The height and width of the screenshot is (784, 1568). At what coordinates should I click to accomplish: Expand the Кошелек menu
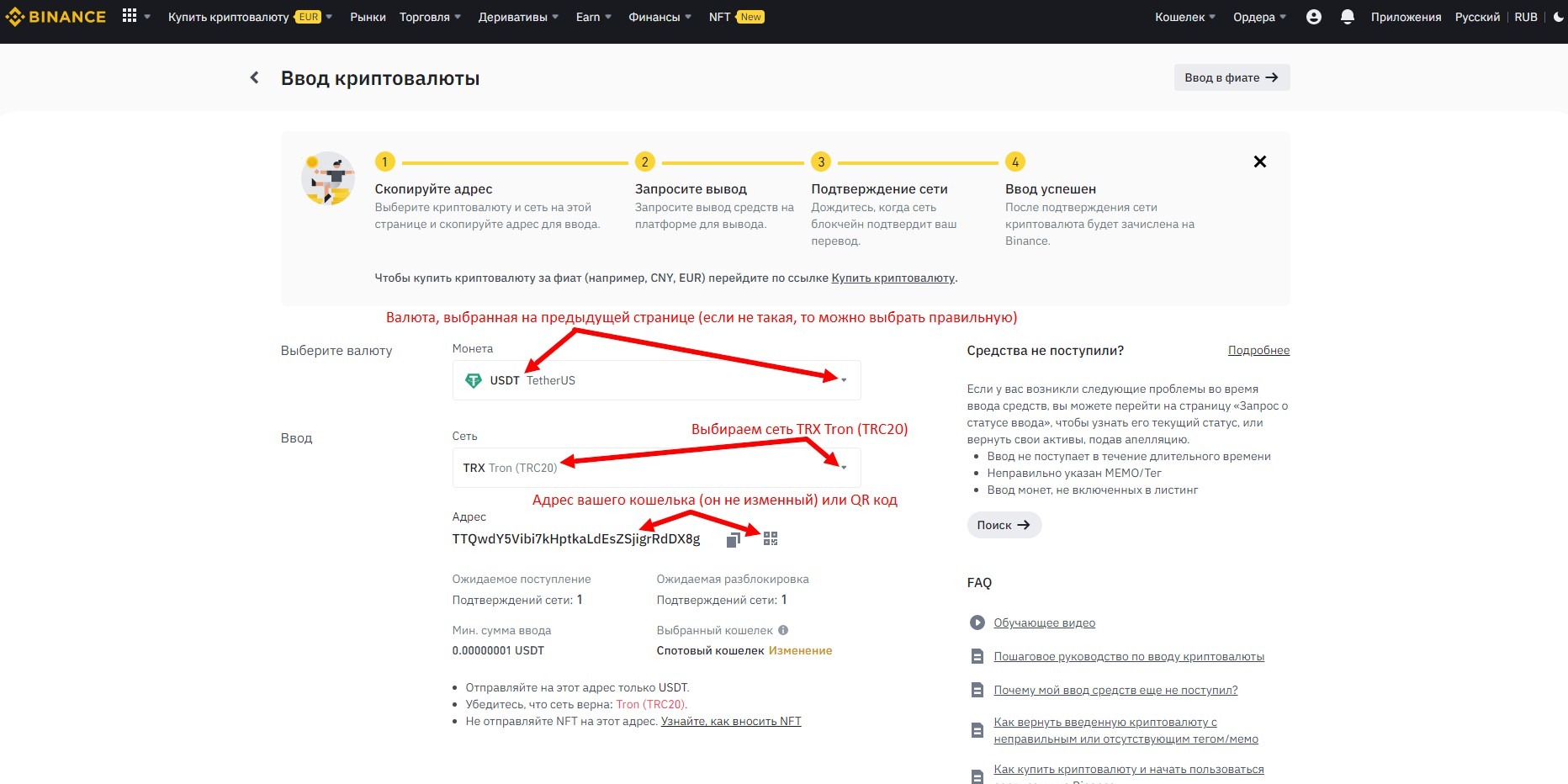tap(1184, 17)
